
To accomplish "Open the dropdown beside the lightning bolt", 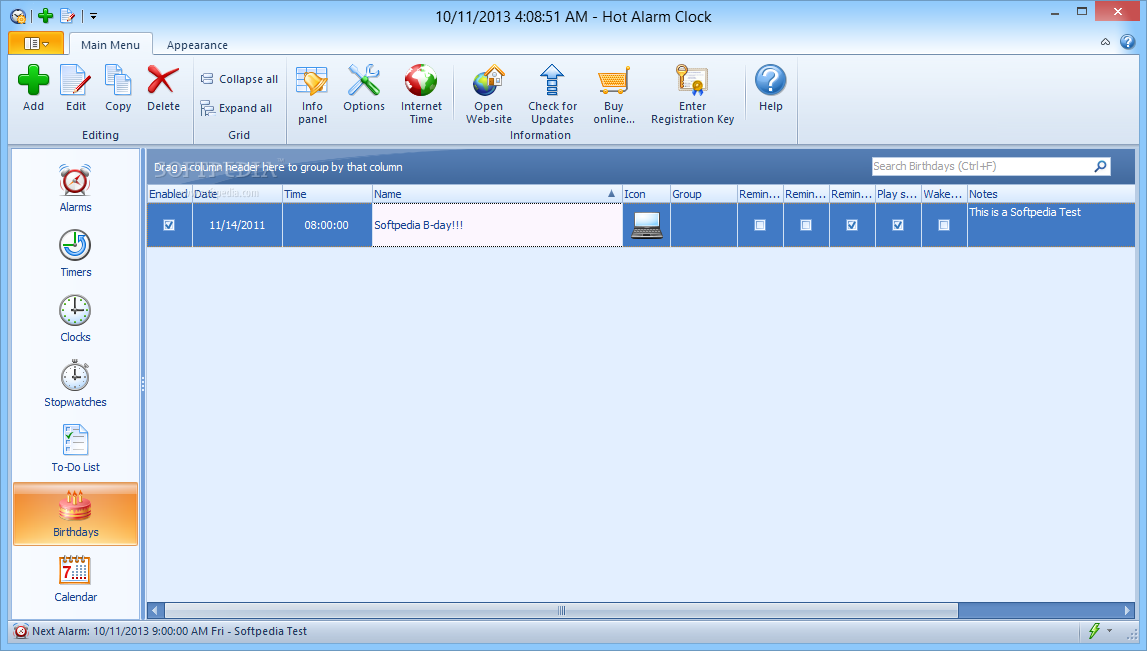I will (1110, 631).
